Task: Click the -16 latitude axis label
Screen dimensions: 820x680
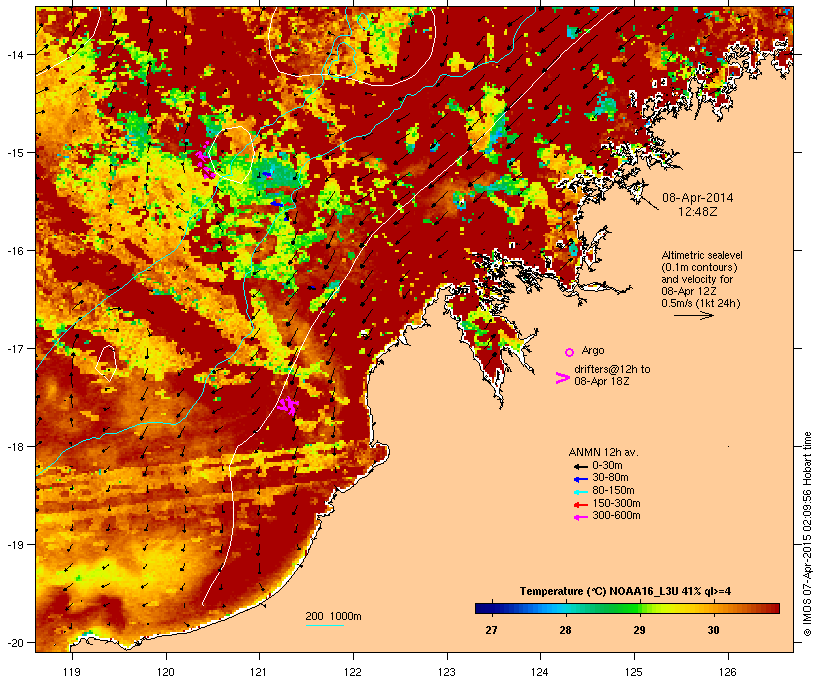Action: point(15,251)
